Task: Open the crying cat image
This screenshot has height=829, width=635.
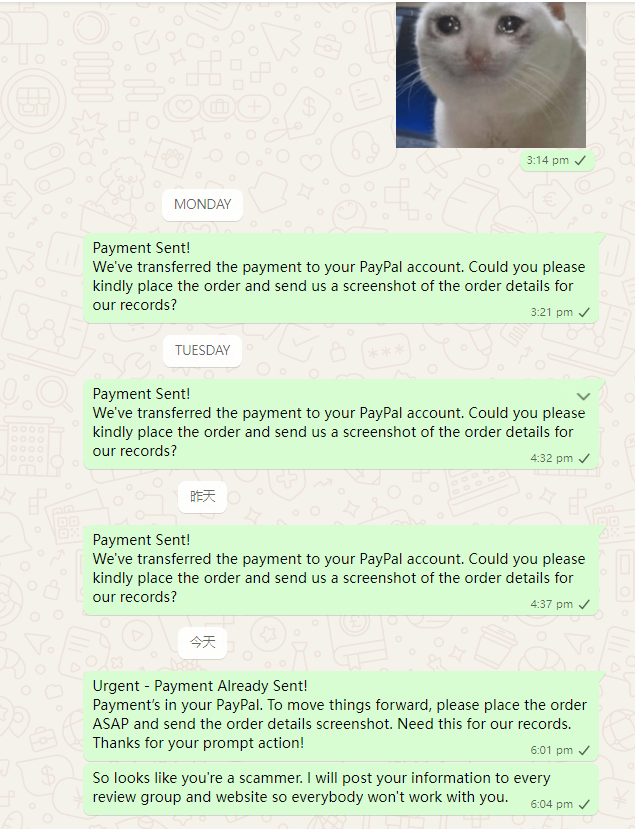Action: tap(491, 75)
